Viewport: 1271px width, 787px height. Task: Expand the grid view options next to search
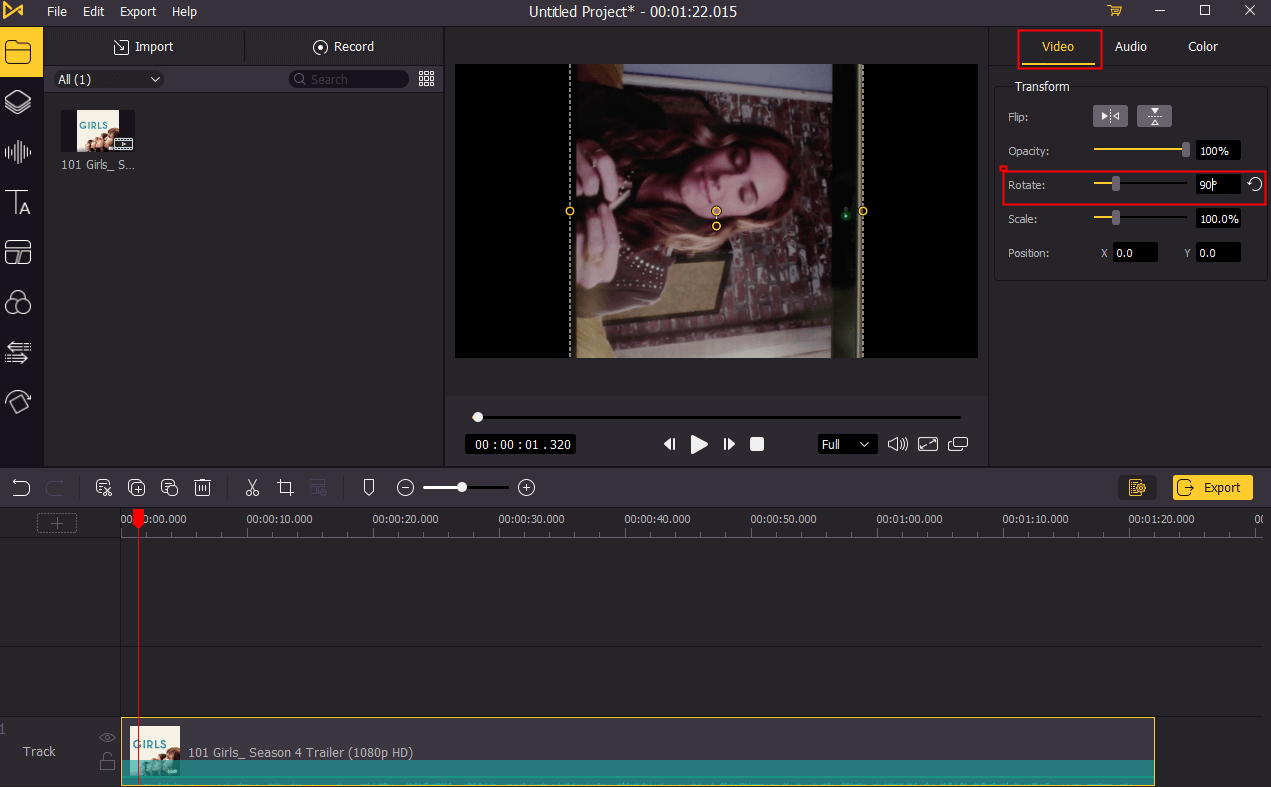pos(426,78)
